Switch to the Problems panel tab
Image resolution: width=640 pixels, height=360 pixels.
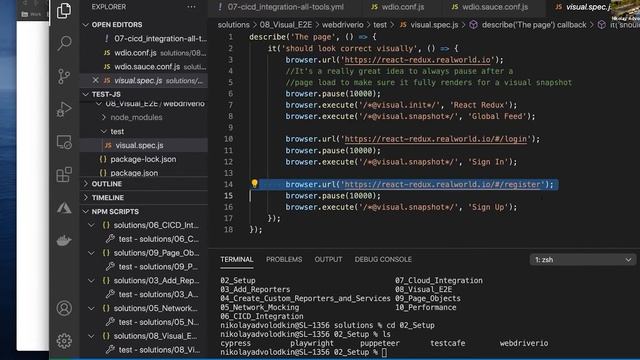284,260
